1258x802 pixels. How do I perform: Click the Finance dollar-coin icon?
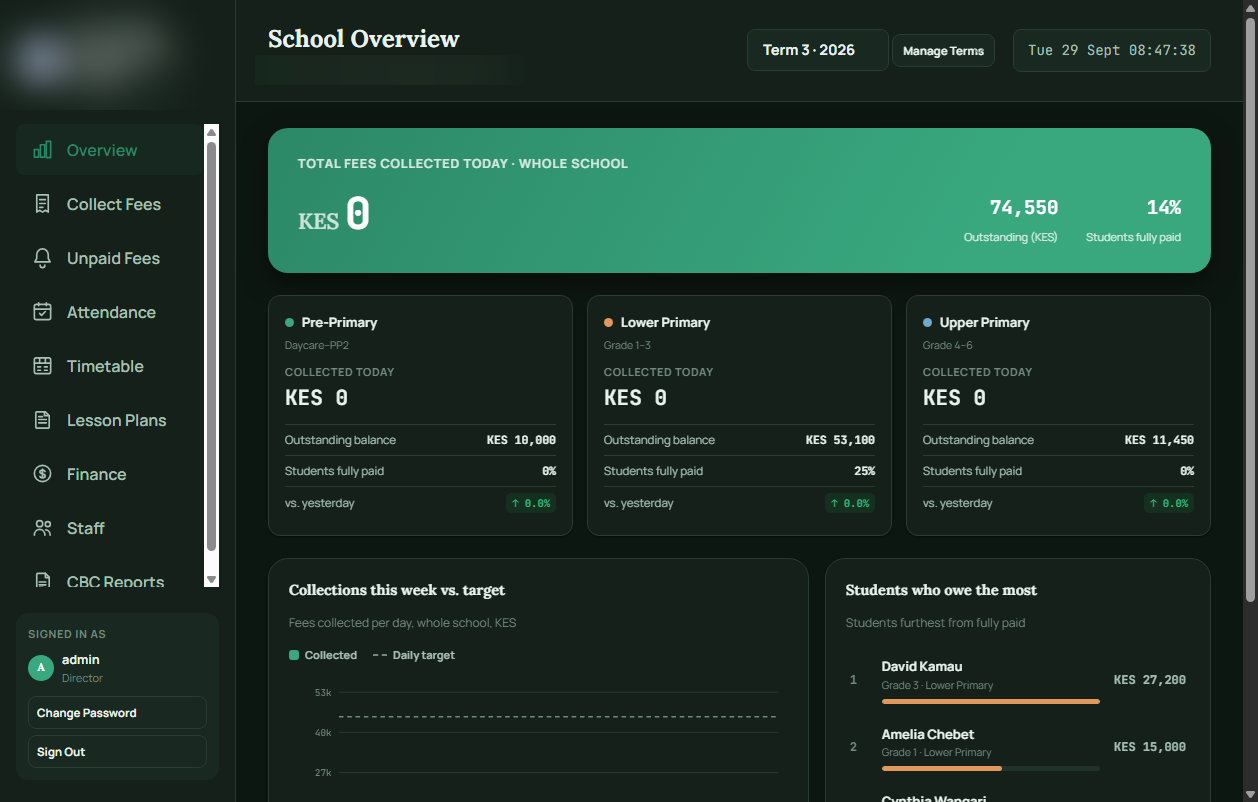(x=42, y=474)
